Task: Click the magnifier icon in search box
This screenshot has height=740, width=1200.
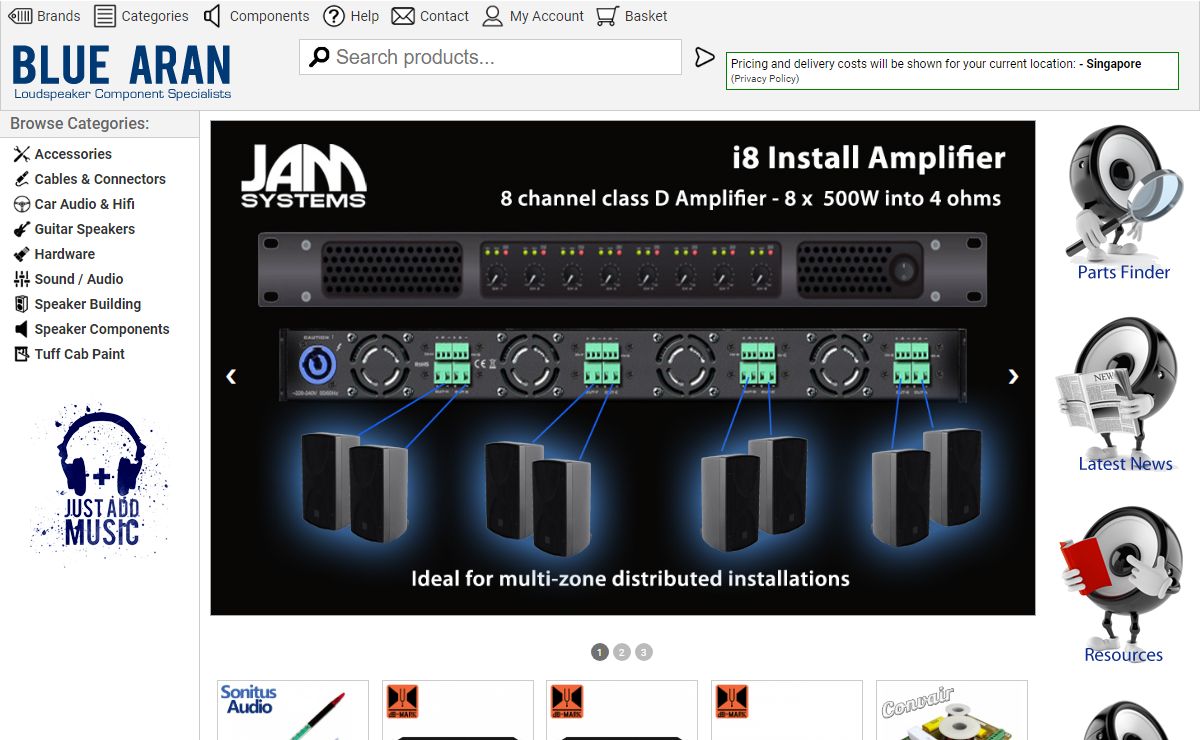Action: pos(319,57)
